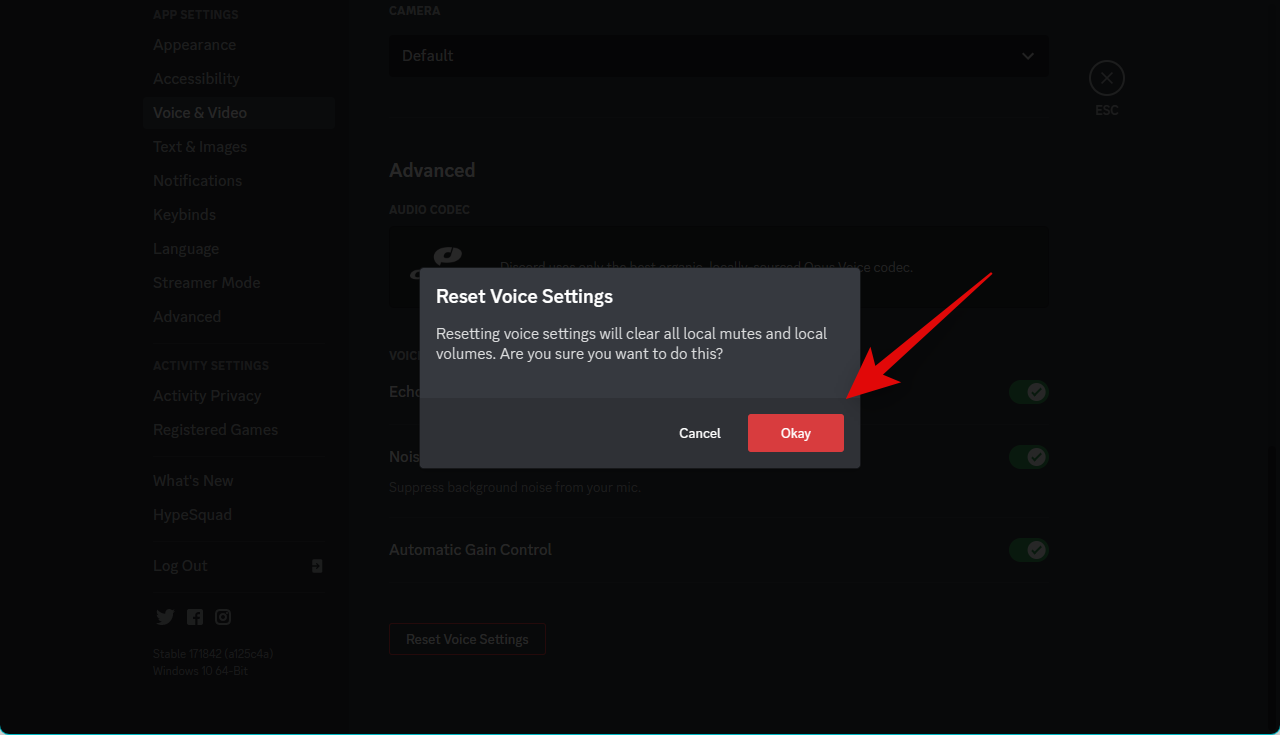Screen dimensions: 1280x735
Task: Click the Reset Voice Settings button
Action: click(467, 639)
